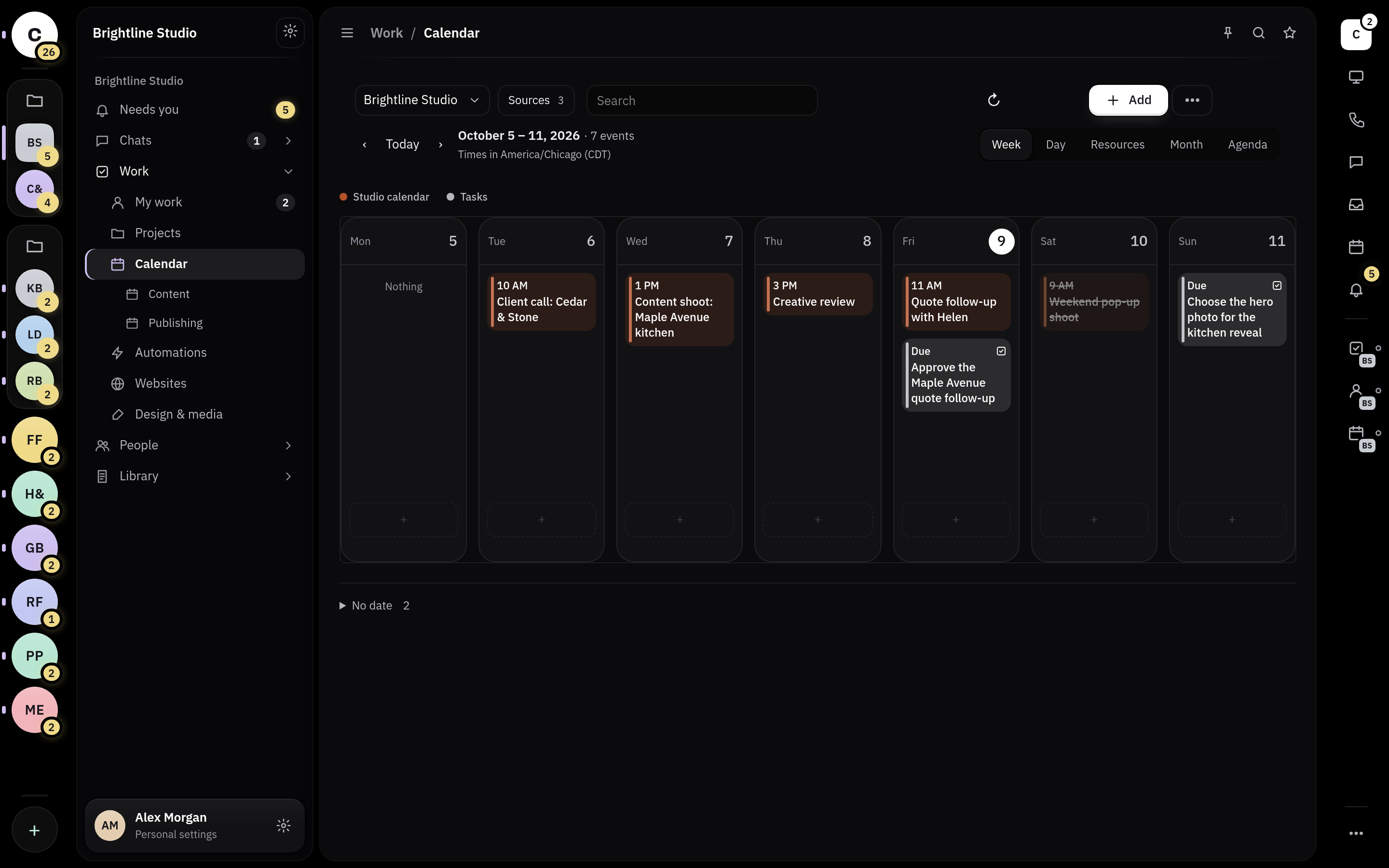The width and height of the screenshot is (1389, 868).
Task: Open the Sources 3 filter dropdown
Action: [x=535, y=100]
